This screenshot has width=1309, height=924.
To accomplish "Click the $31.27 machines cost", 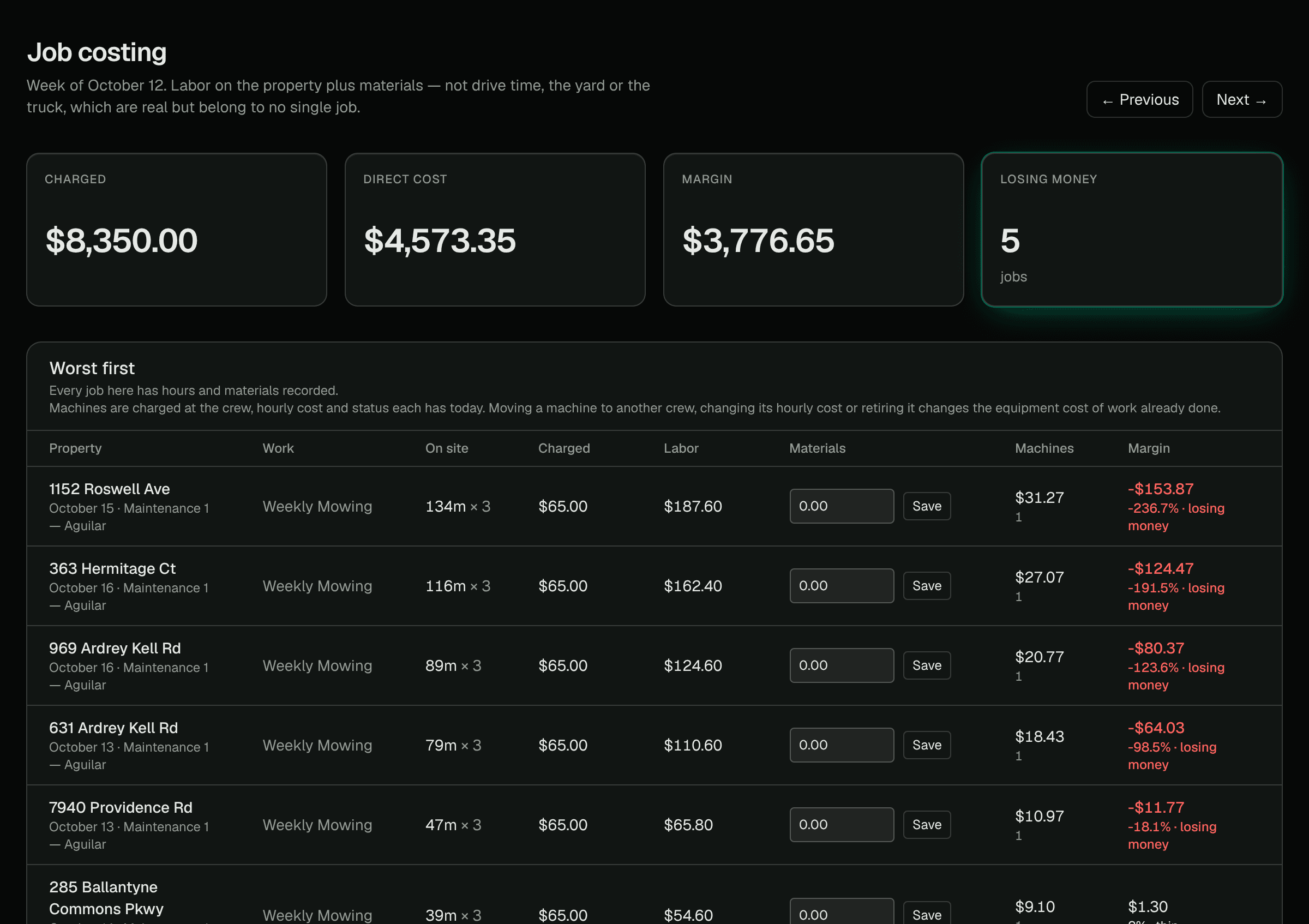I will pyautogui.click(x=1040, y=497).
